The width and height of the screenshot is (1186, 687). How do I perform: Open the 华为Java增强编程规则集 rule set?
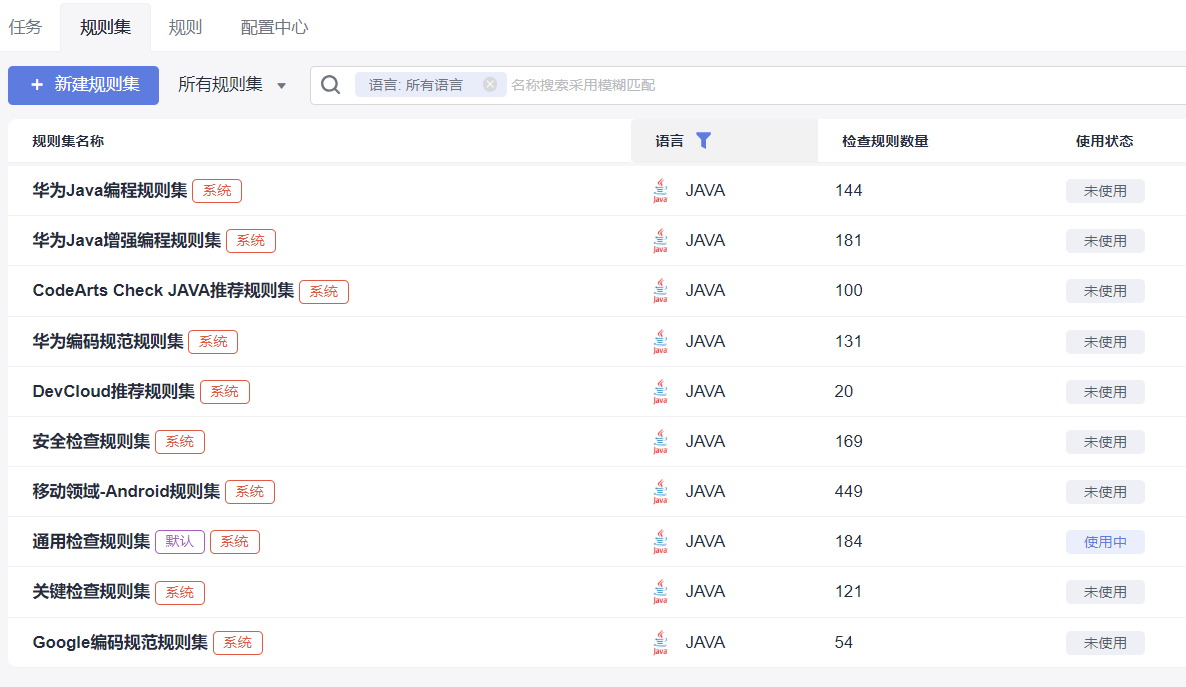click(127, 241)
